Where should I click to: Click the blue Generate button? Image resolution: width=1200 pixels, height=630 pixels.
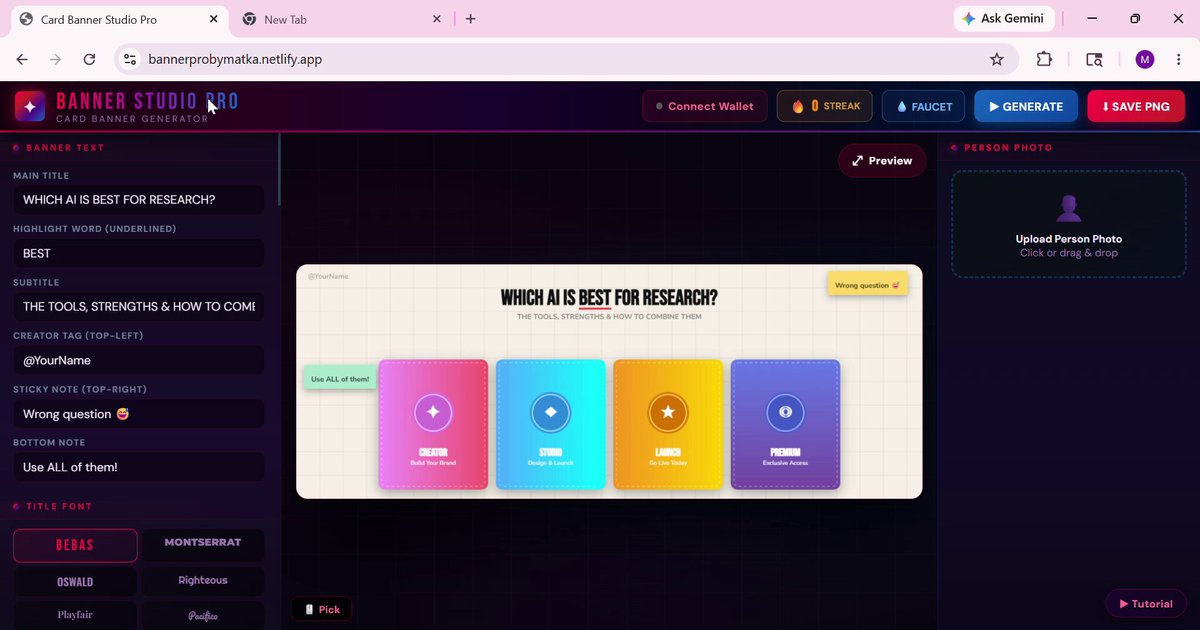click(1026, 106)
